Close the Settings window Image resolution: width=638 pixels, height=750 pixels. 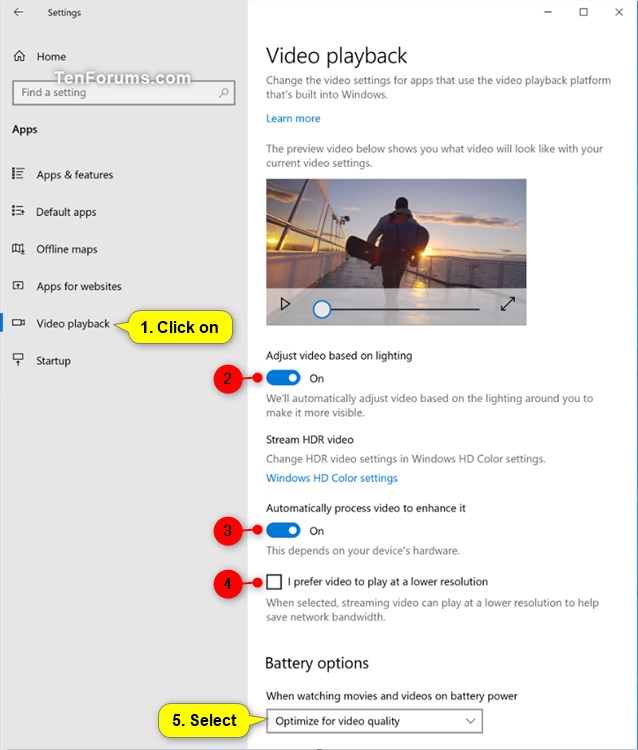619,12
